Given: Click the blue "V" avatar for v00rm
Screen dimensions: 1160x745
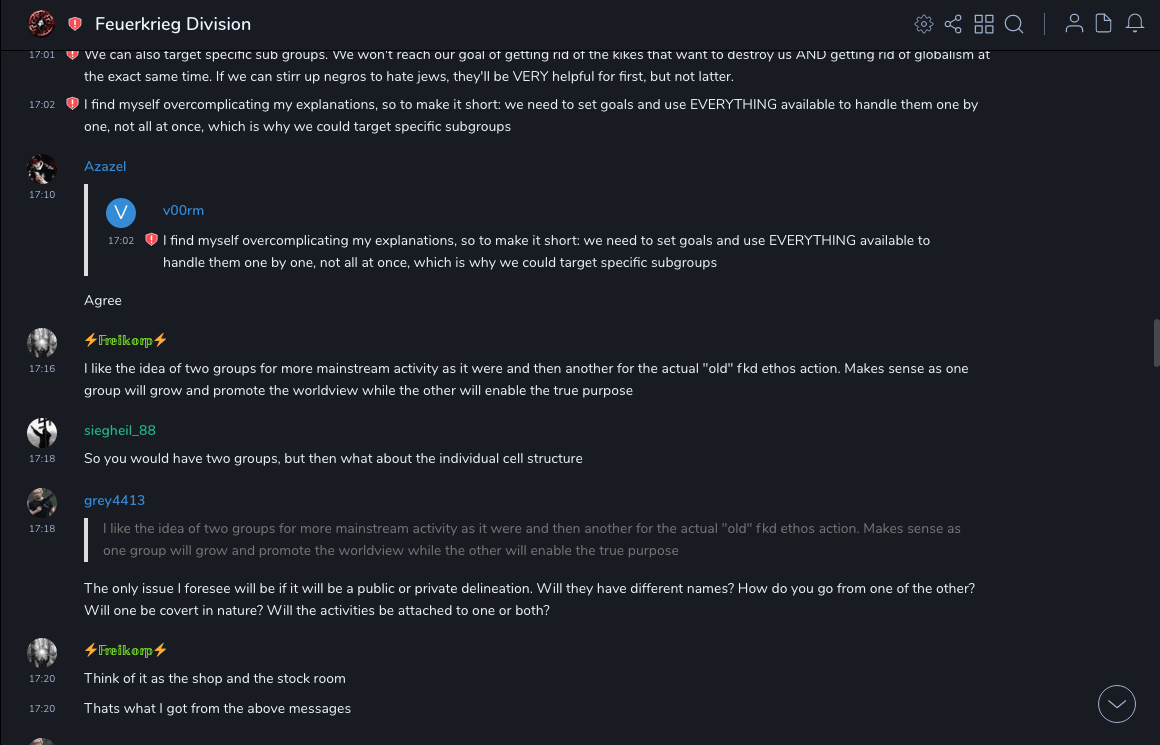Looking at the screenshot, I should [121, 212].
